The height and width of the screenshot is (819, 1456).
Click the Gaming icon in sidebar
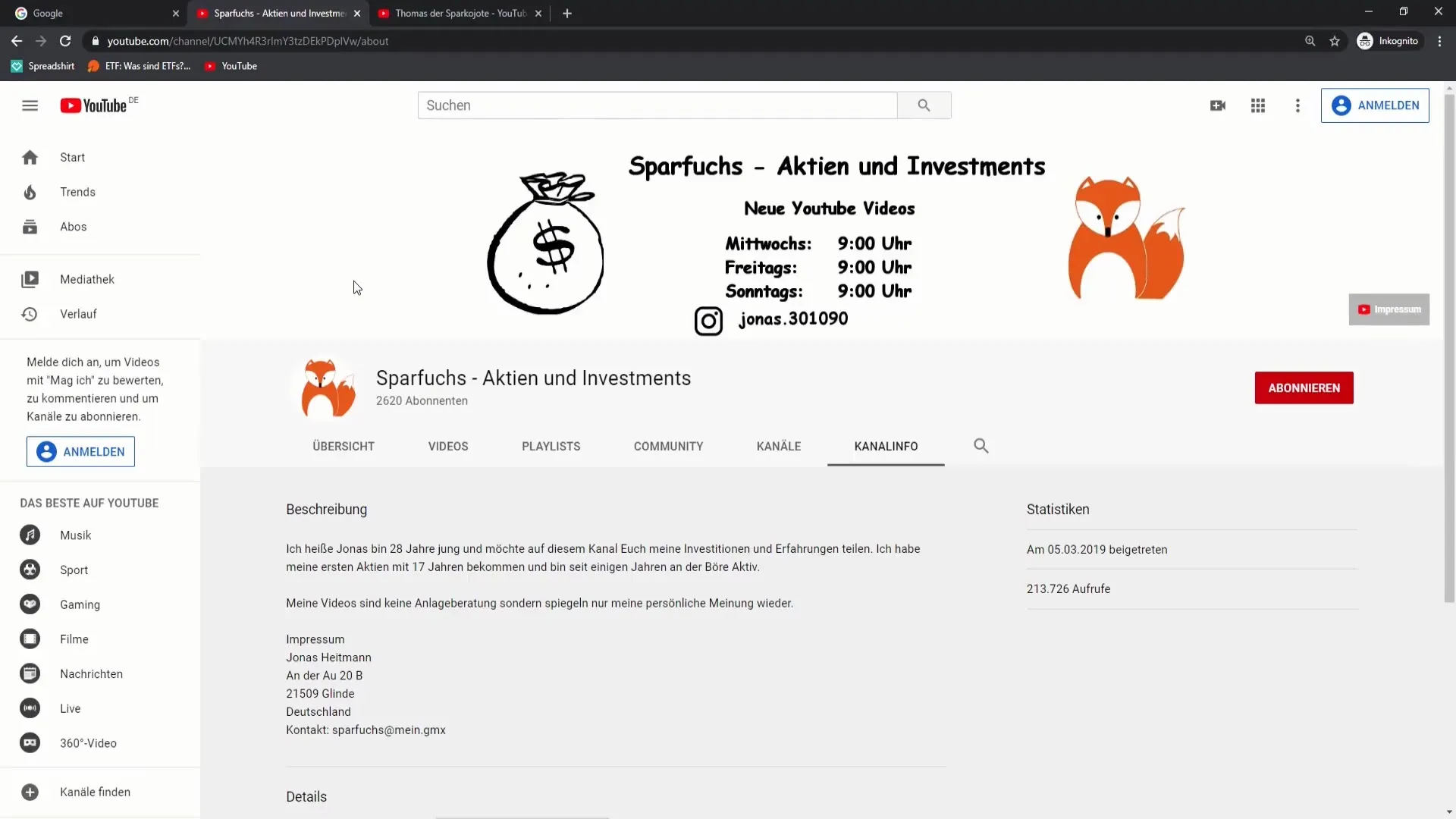coord(30,604)
